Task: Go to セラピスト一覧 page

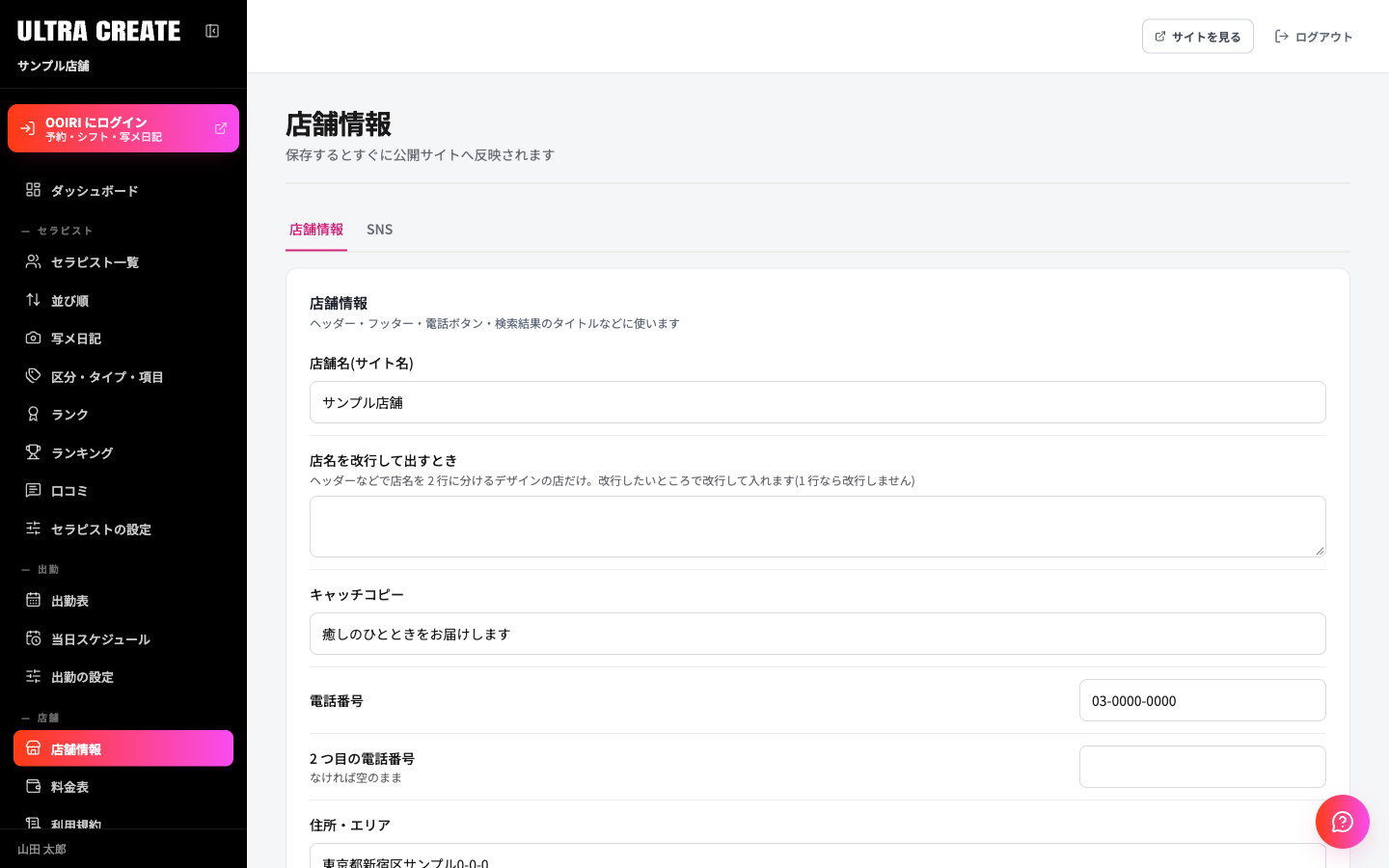Action: [123, 261]
